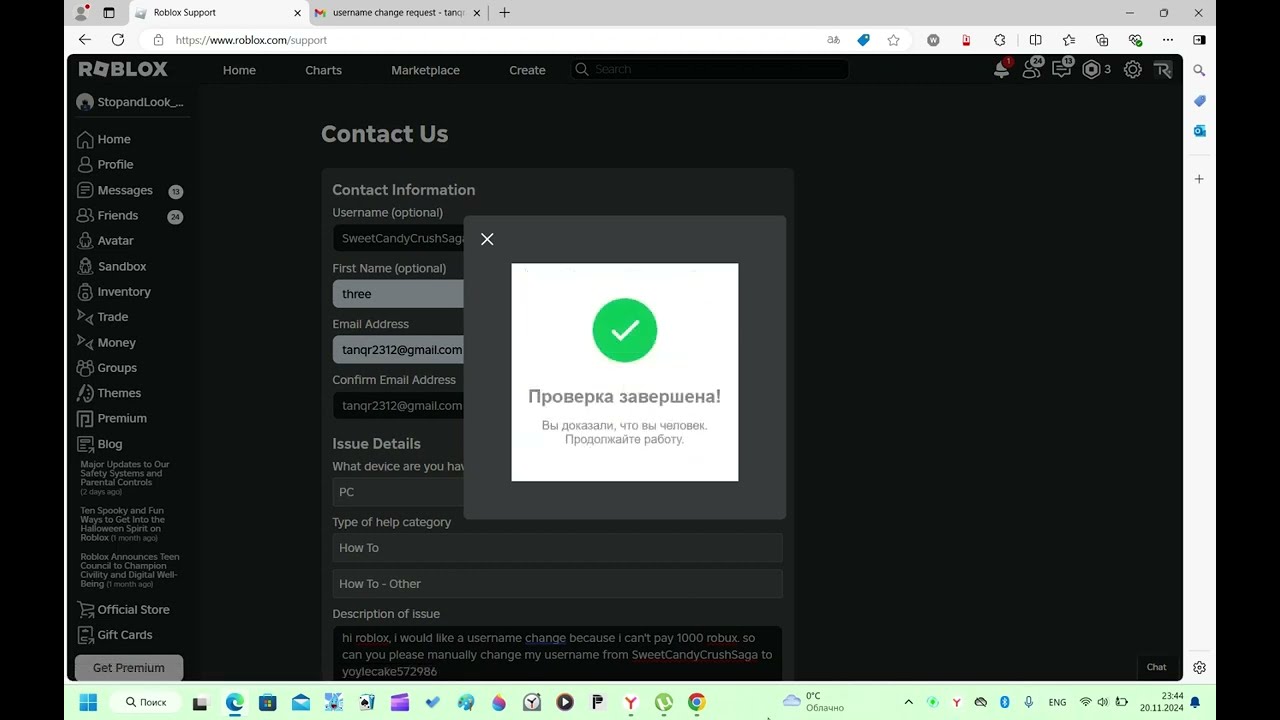Screen dimensions: 1280x720
Task: Go back in the browser
Action: coord(85,40)
